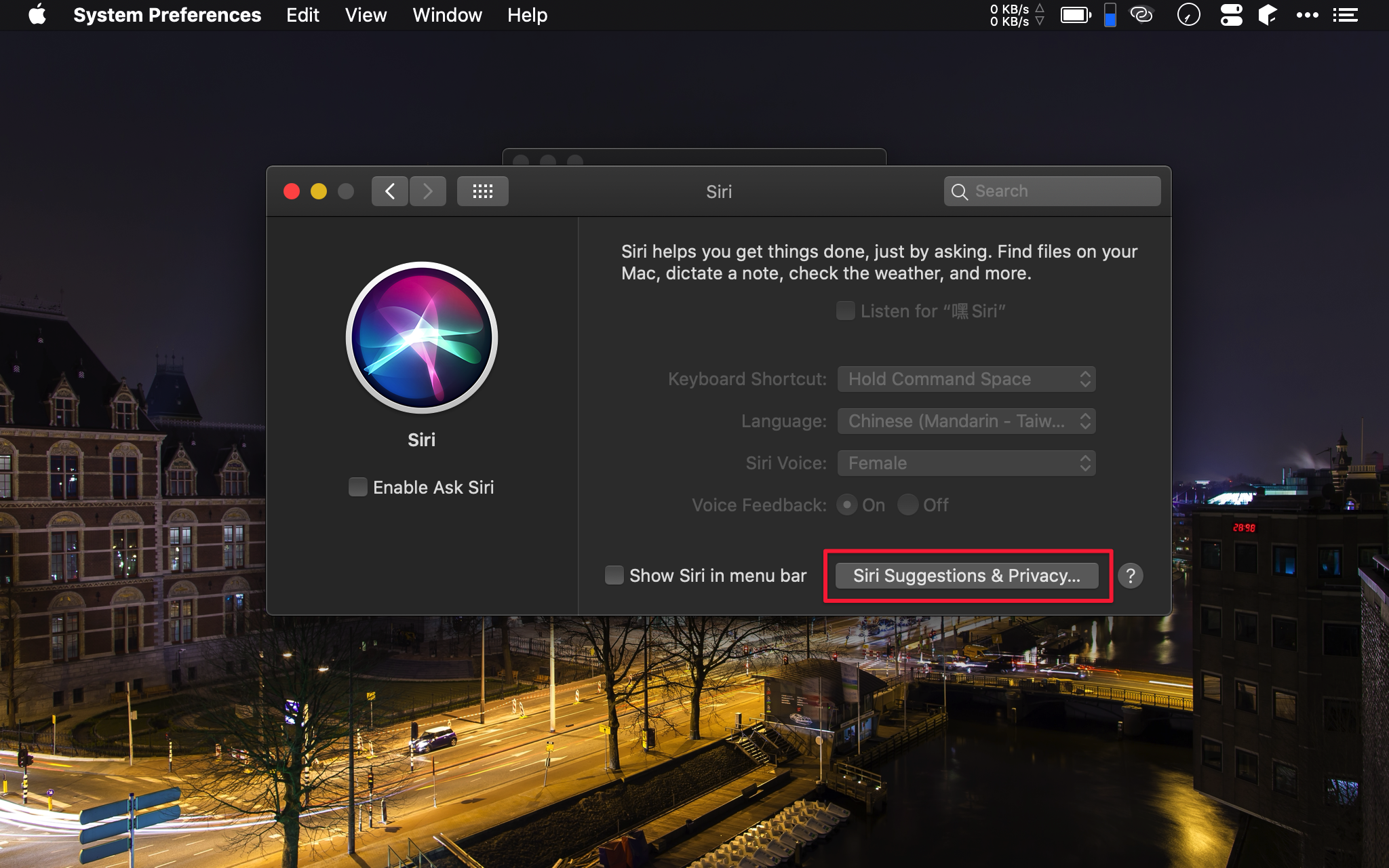Screen dimensions: 1389x868
Task: Open Siri Suggestions & Privacy button
Action: [966, 576]
